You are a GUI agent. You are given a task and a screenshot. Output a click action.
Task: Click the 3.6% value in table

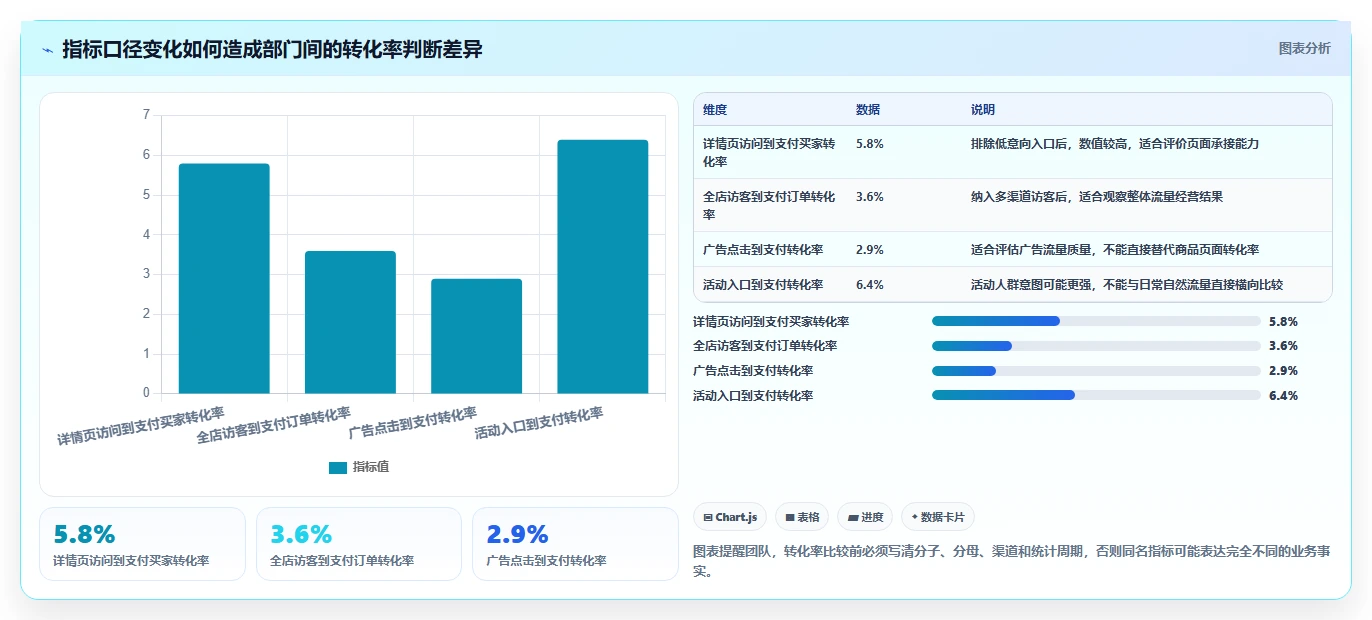870,197
